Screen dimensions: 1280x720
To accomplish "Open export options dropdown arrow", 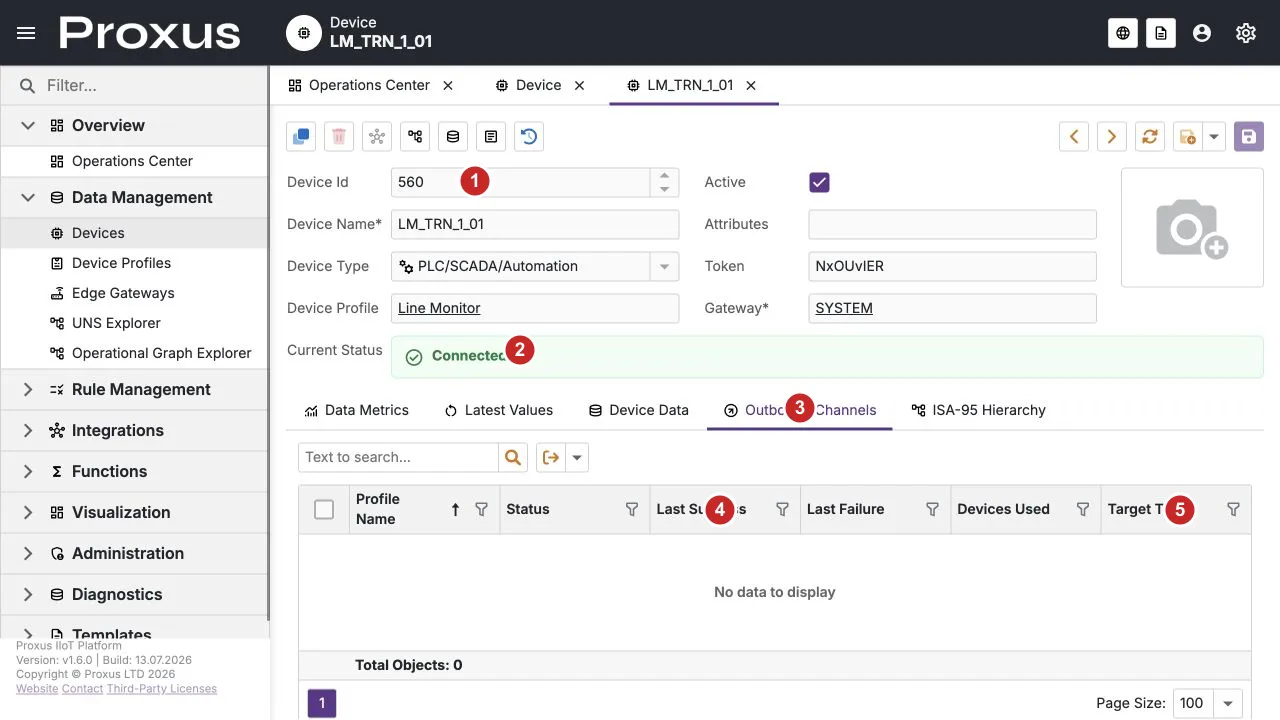I will 577,457.
